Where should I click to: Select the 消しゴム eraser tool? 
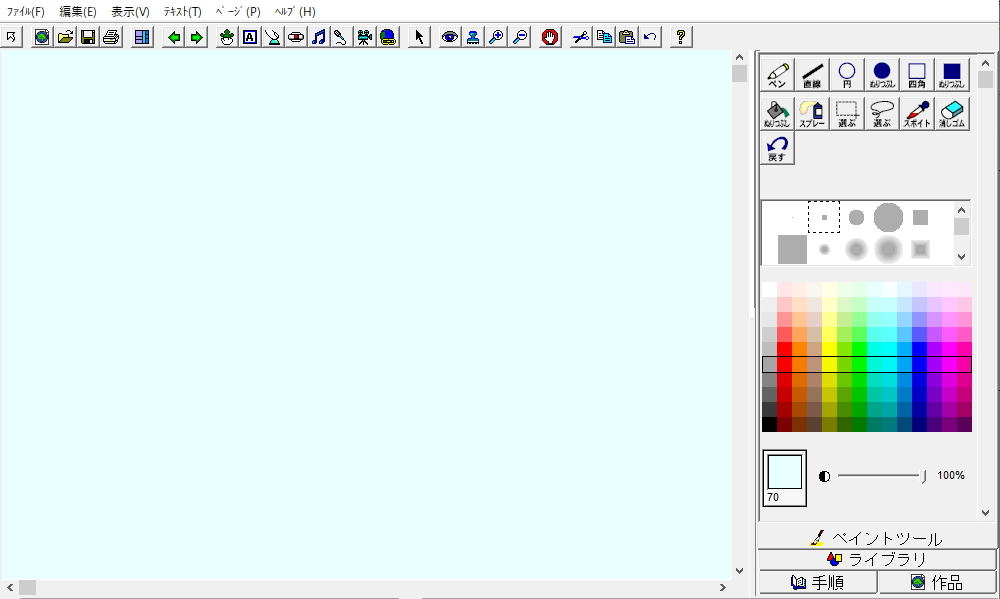(x=952, y=114)
